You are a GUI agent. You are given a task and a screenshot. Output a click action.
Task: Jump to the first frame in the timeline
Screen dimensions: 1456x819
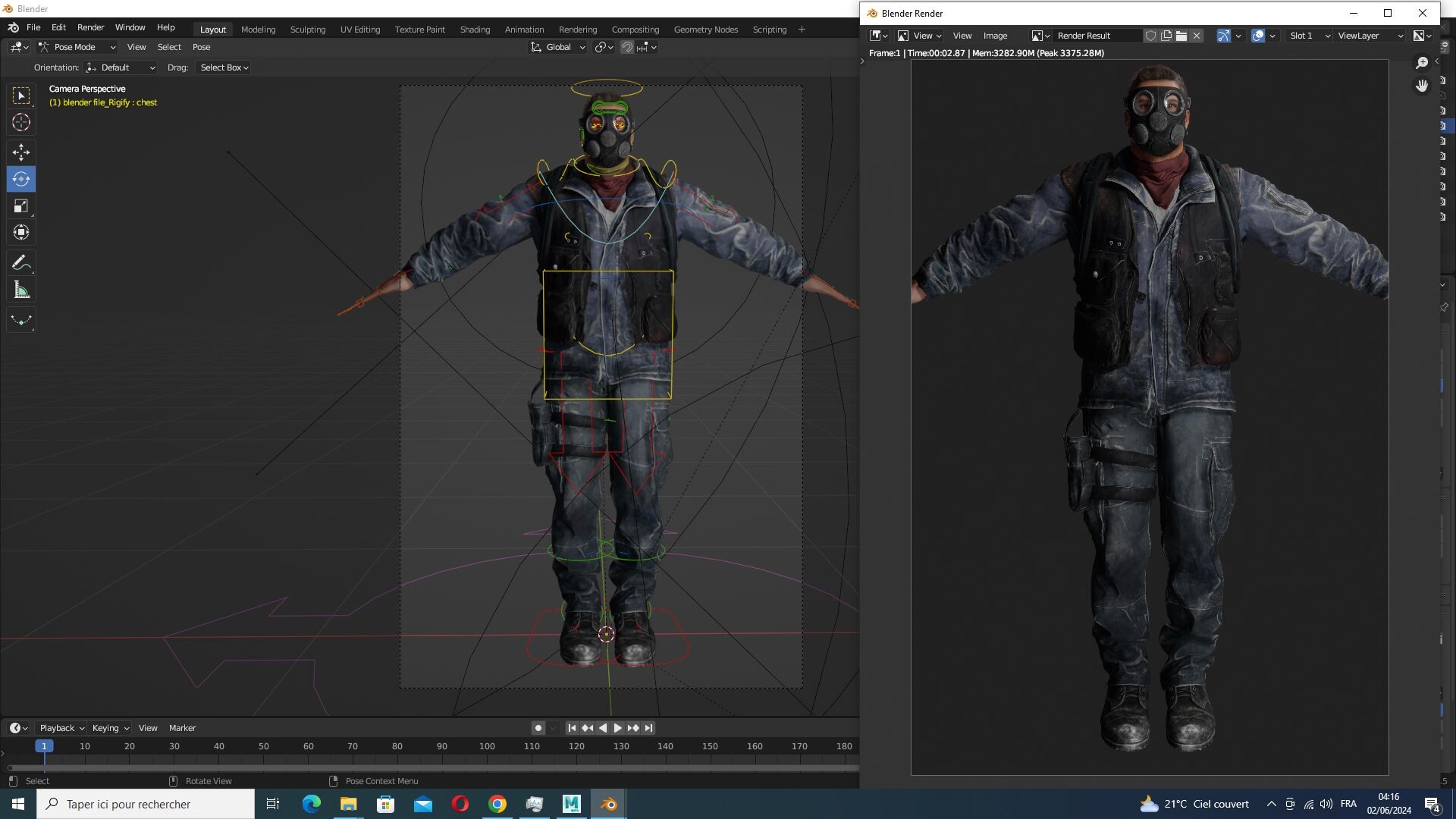(573, 728)
